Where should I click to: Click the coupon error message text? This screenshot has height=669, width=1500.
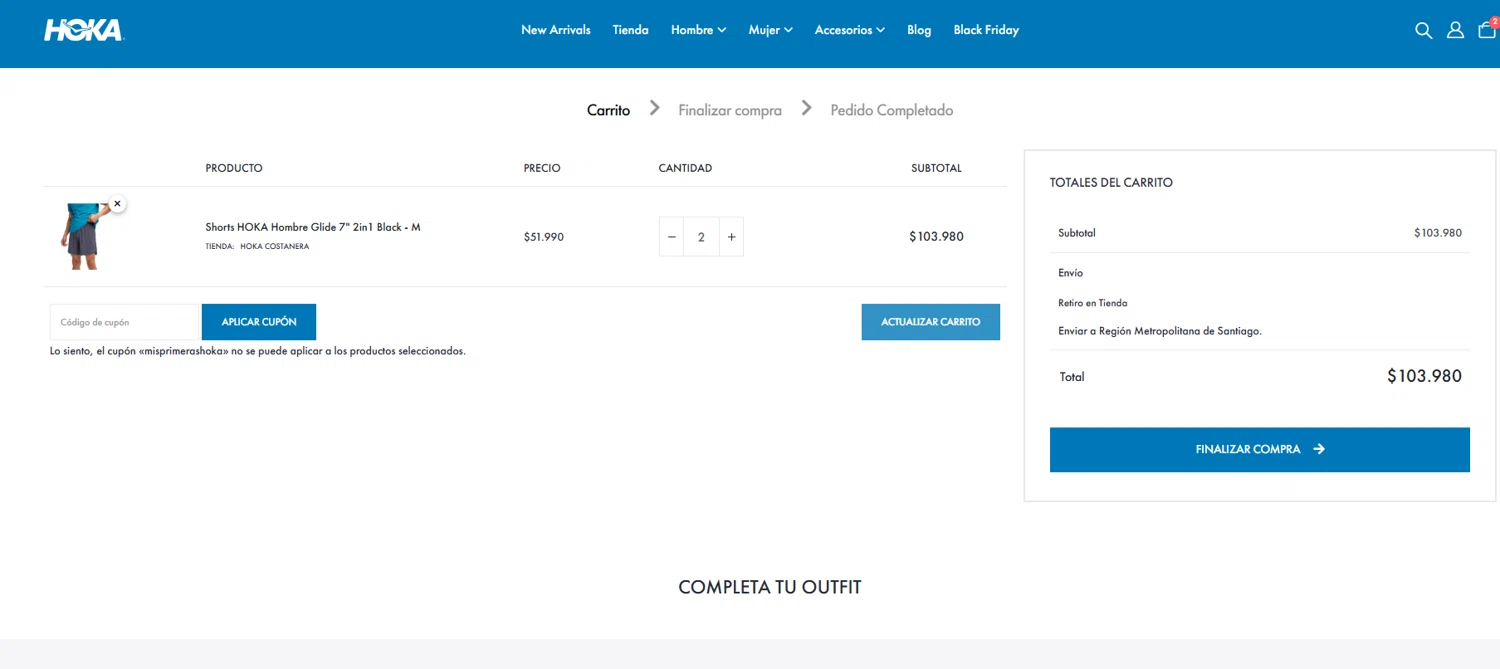click(x=258, y=351)
